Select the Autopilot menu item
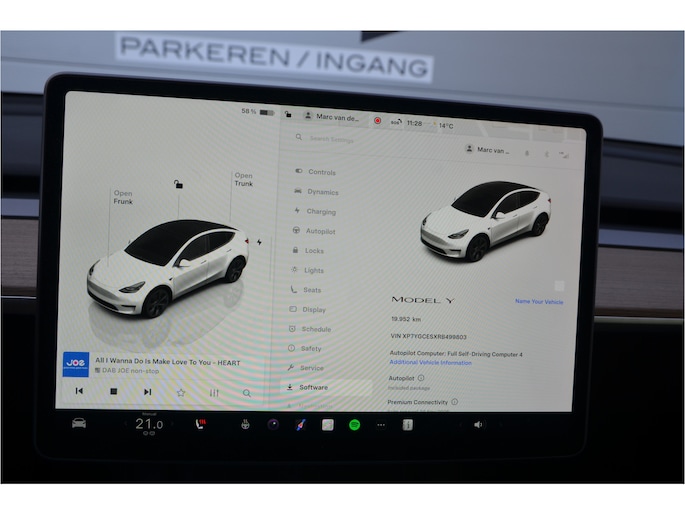685x514 pixels. point(320,231)
